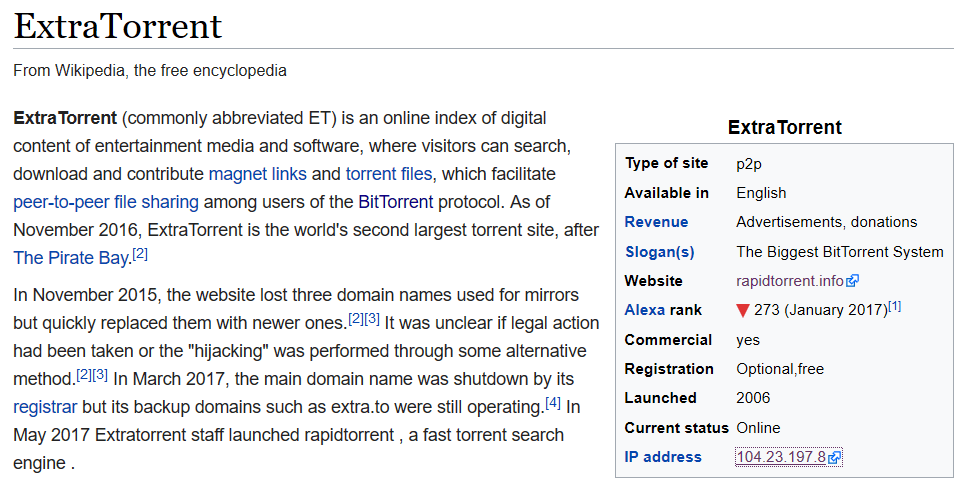Open citation [2] after 'newer ones'
The image size is (961, 482).
pyautogui.click(x=356, y=319)
